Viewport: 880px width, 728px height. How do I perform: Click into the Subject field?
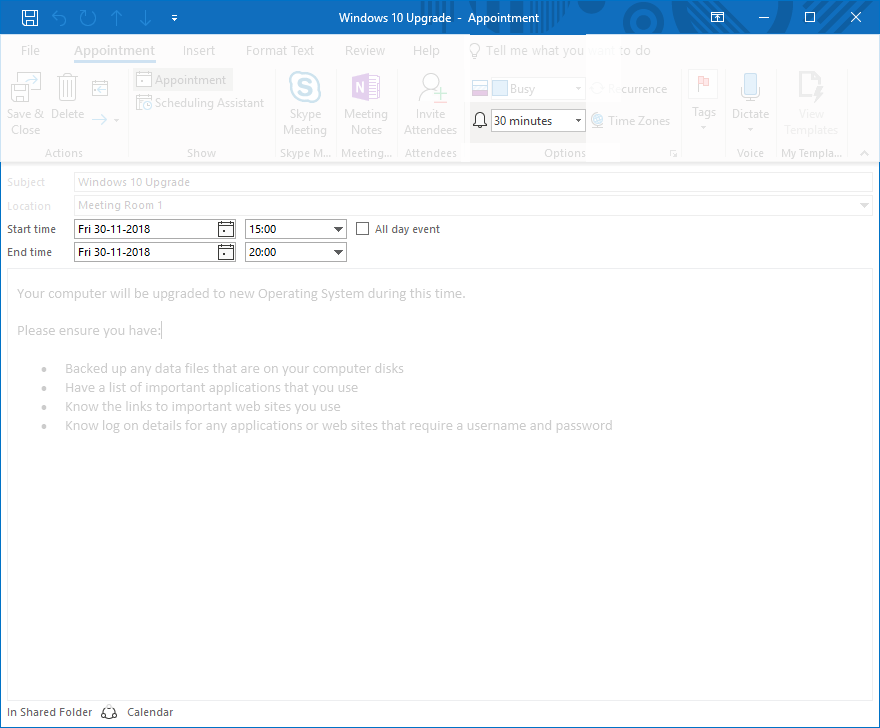(472, 182)
